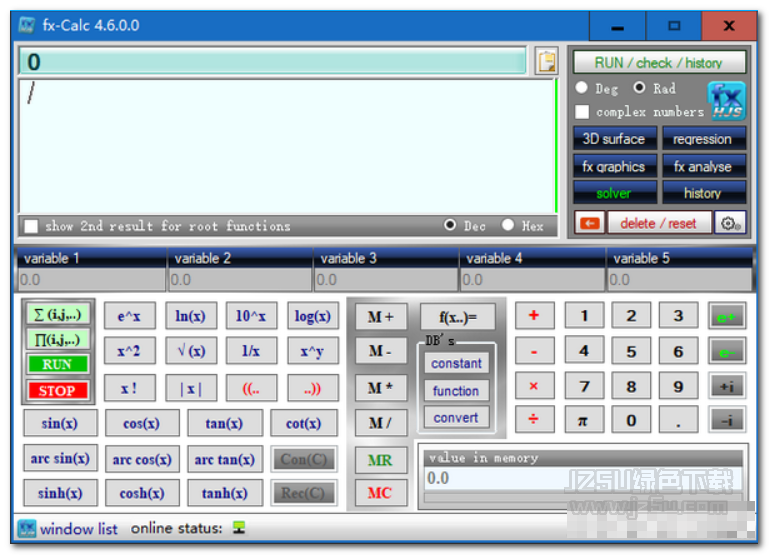Insert opening brackets ((.. key
769x555 pixels.
[x=251, y=388]
